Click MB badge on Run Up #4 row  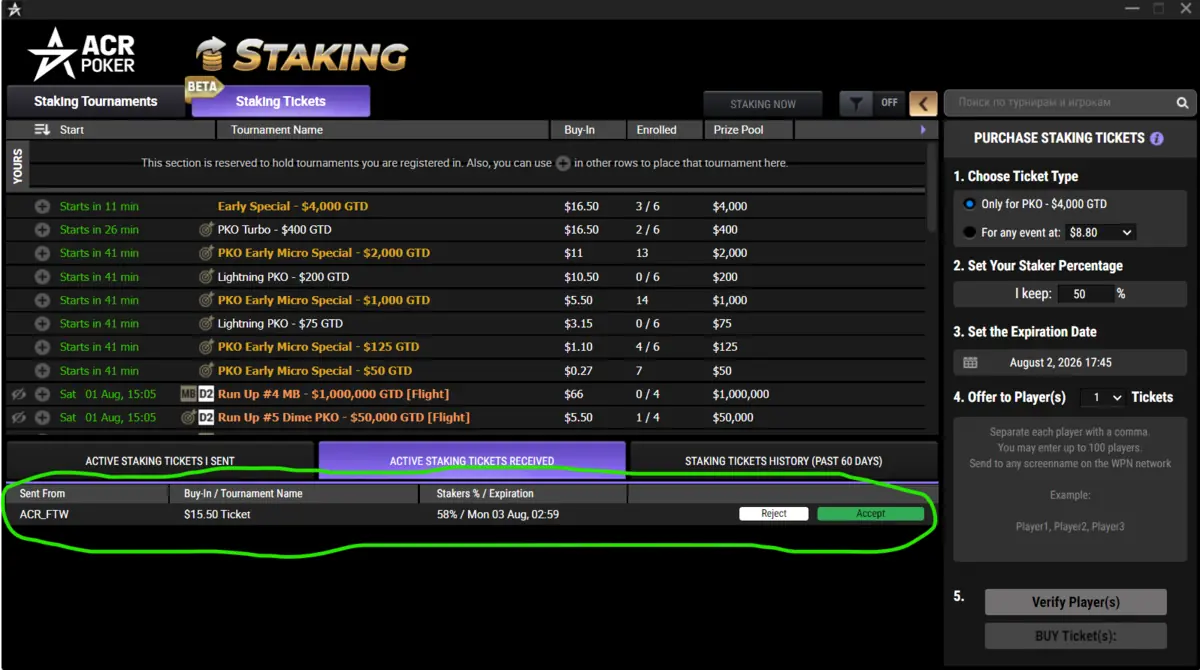click(x=188, y=394)
